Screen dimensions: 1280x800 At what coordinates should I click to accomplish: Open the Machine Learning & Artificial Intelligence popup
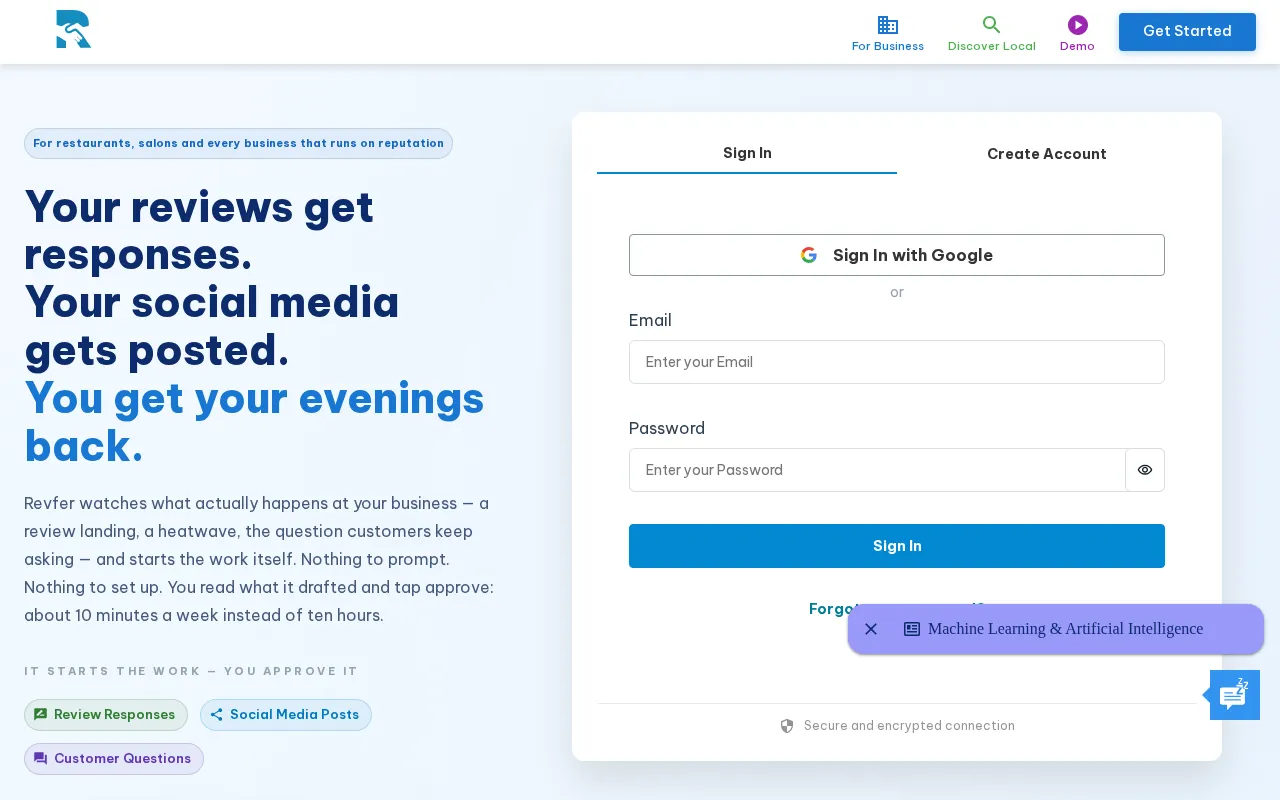point(1056,629)
